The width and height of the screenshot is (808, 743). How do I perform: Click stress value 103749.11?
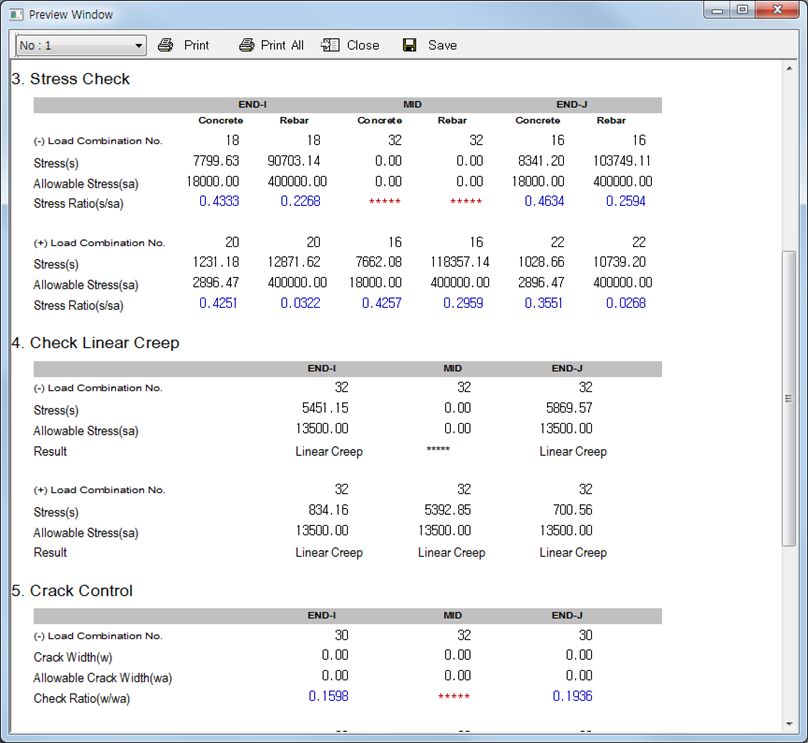pos(622,161)
